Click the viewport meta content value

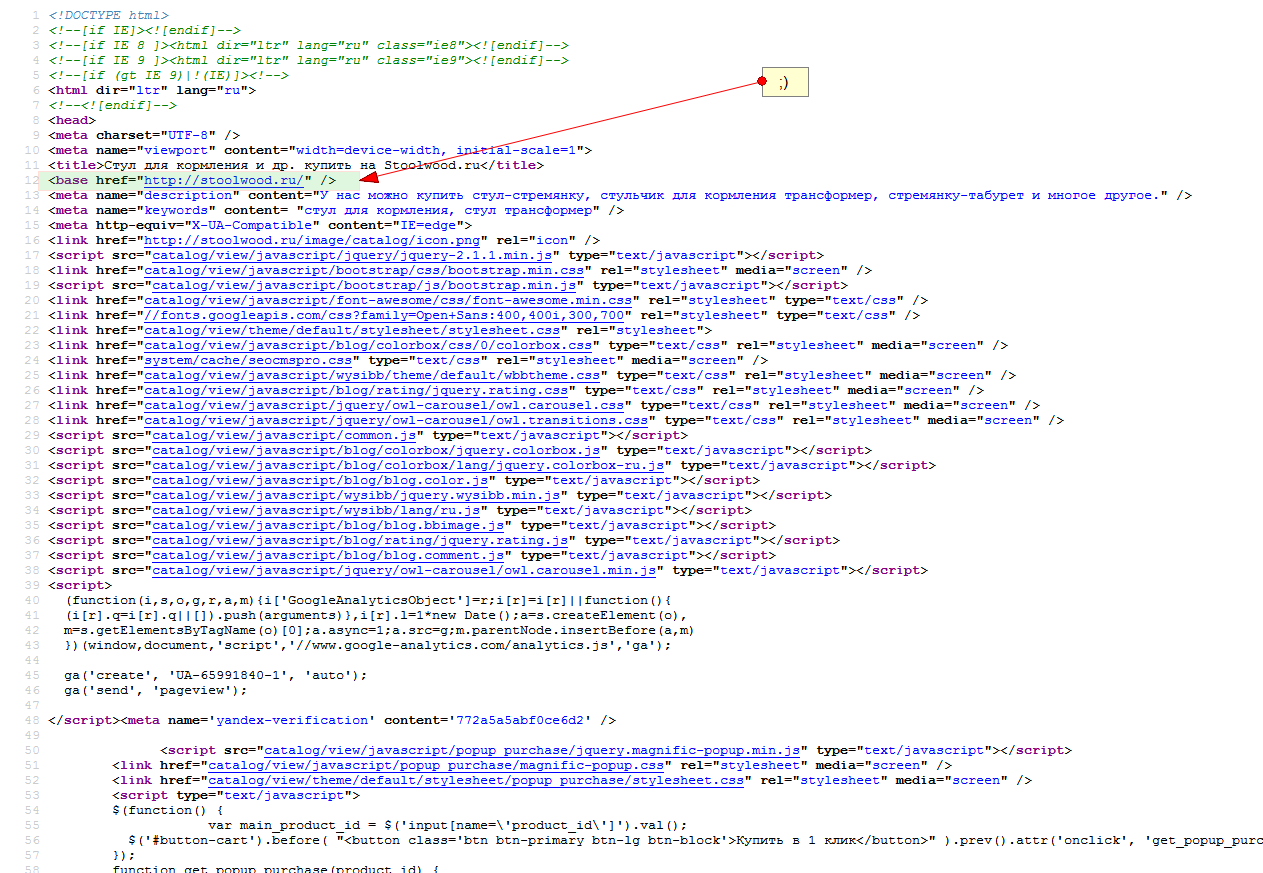[436, 150]
